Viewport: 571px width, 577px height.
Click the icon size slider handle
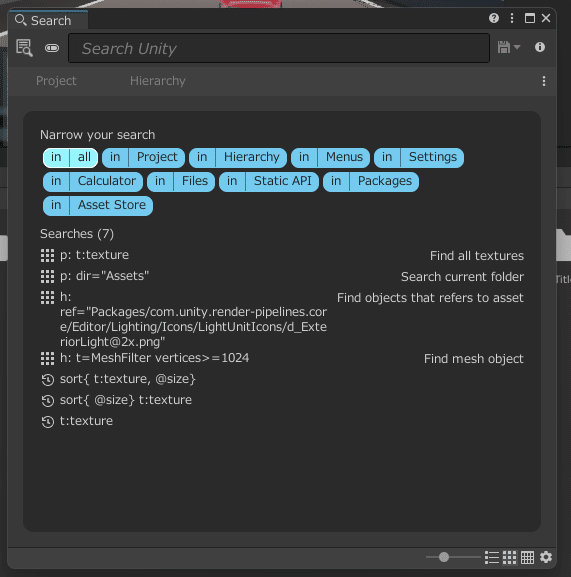pyautogui.click(x=444, y=557)
